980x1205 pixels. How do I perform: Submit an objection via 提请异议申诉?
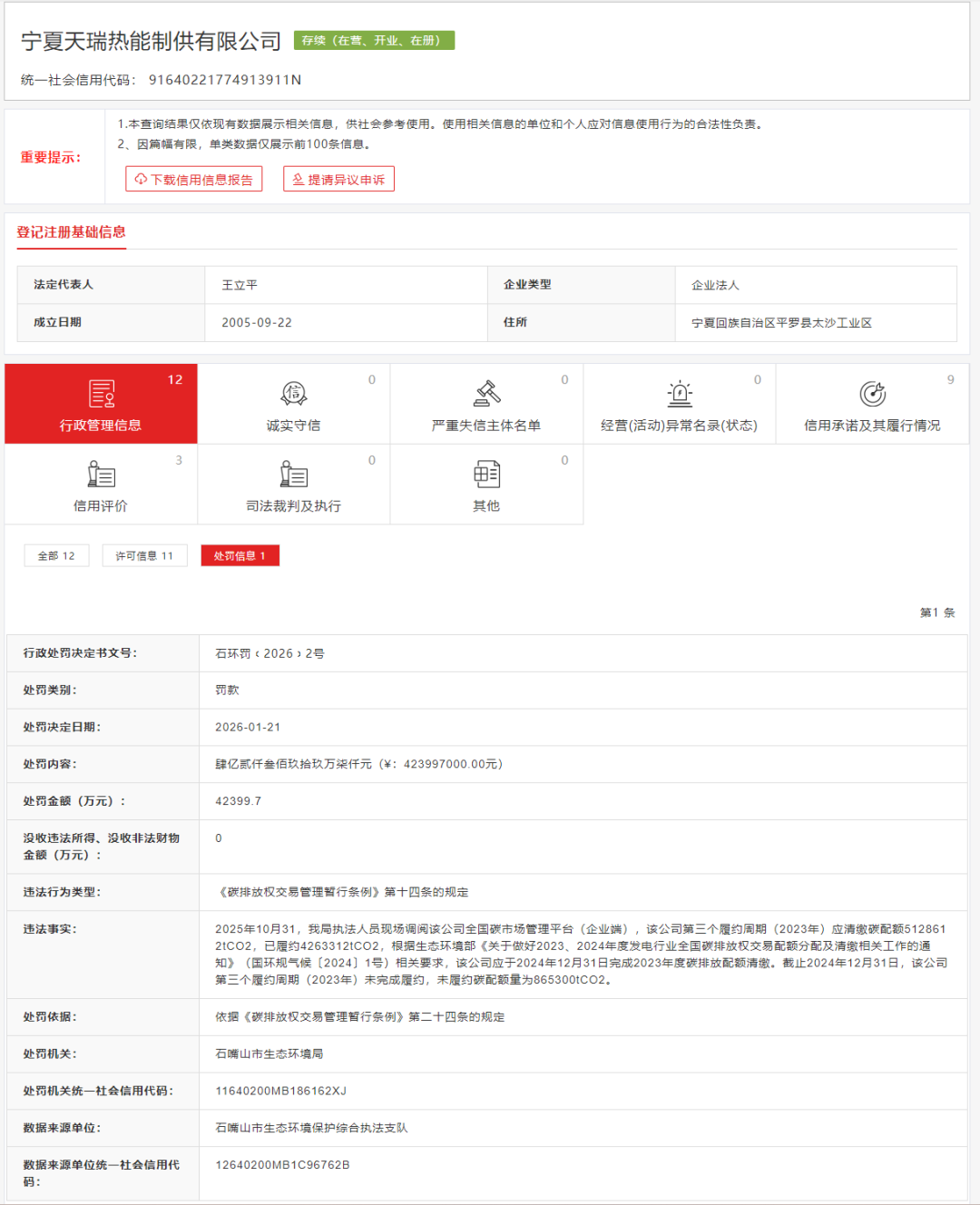click(338, 180)
